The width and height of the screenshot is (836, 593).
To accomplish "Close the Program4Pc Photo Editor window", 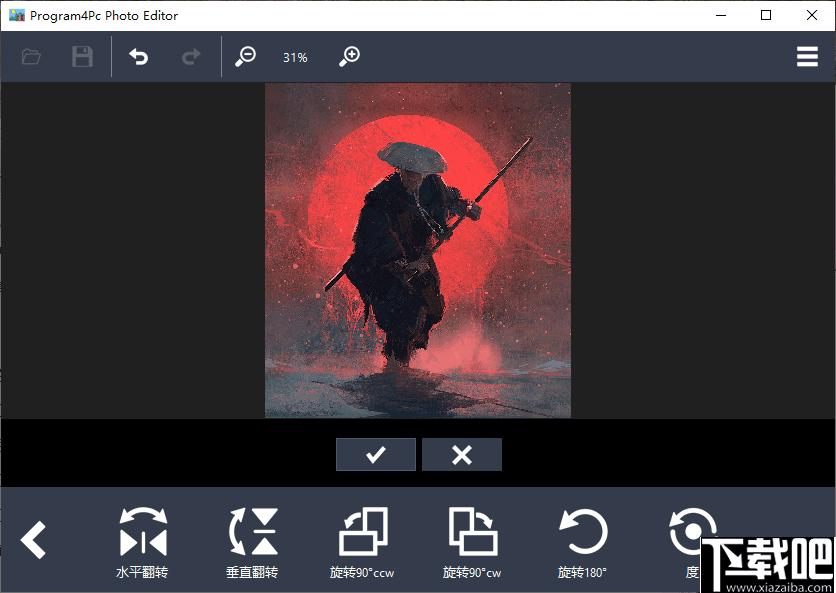I will click(x=812, y=15).
